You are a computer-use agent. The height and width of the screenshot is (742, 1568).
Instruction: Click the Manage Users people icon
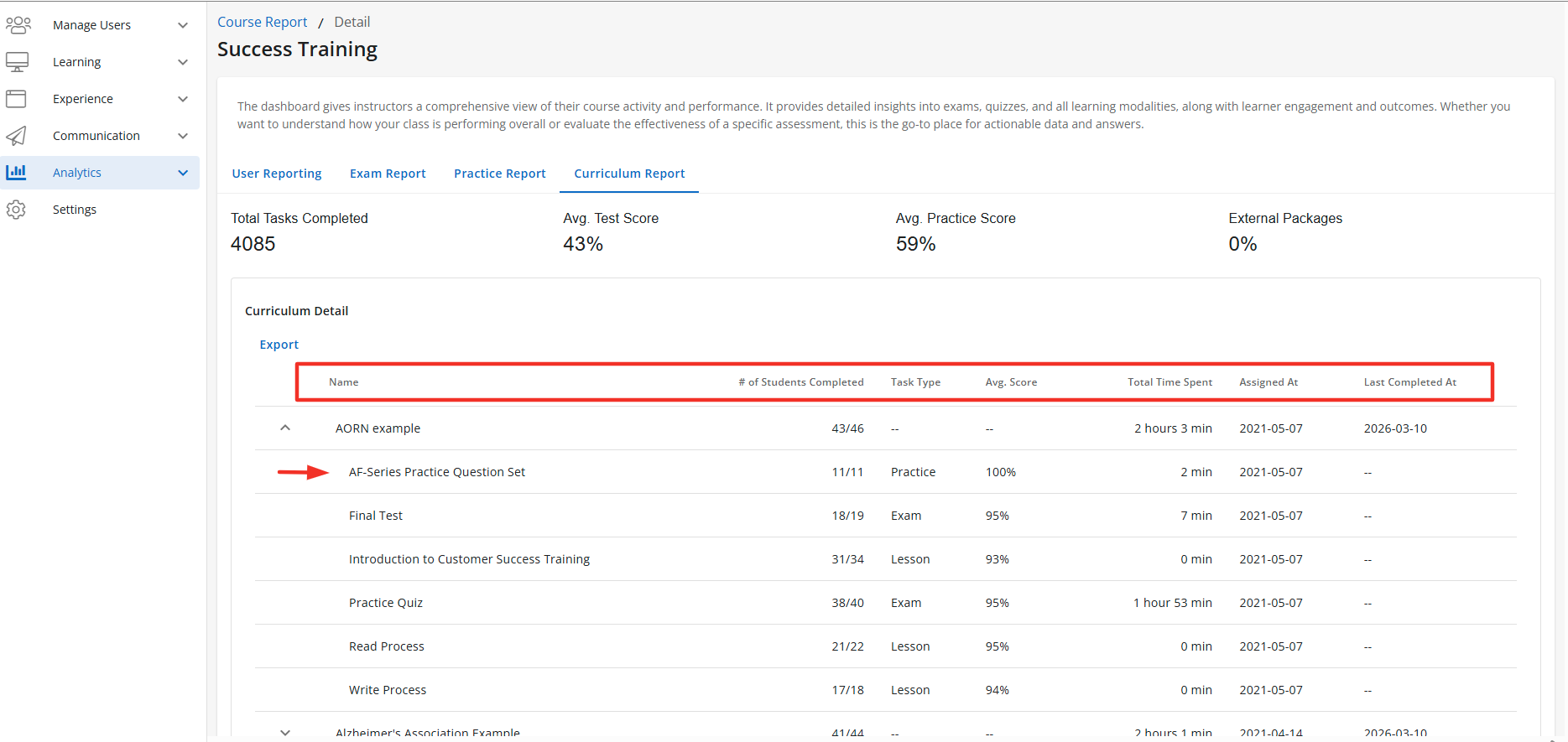18,25
